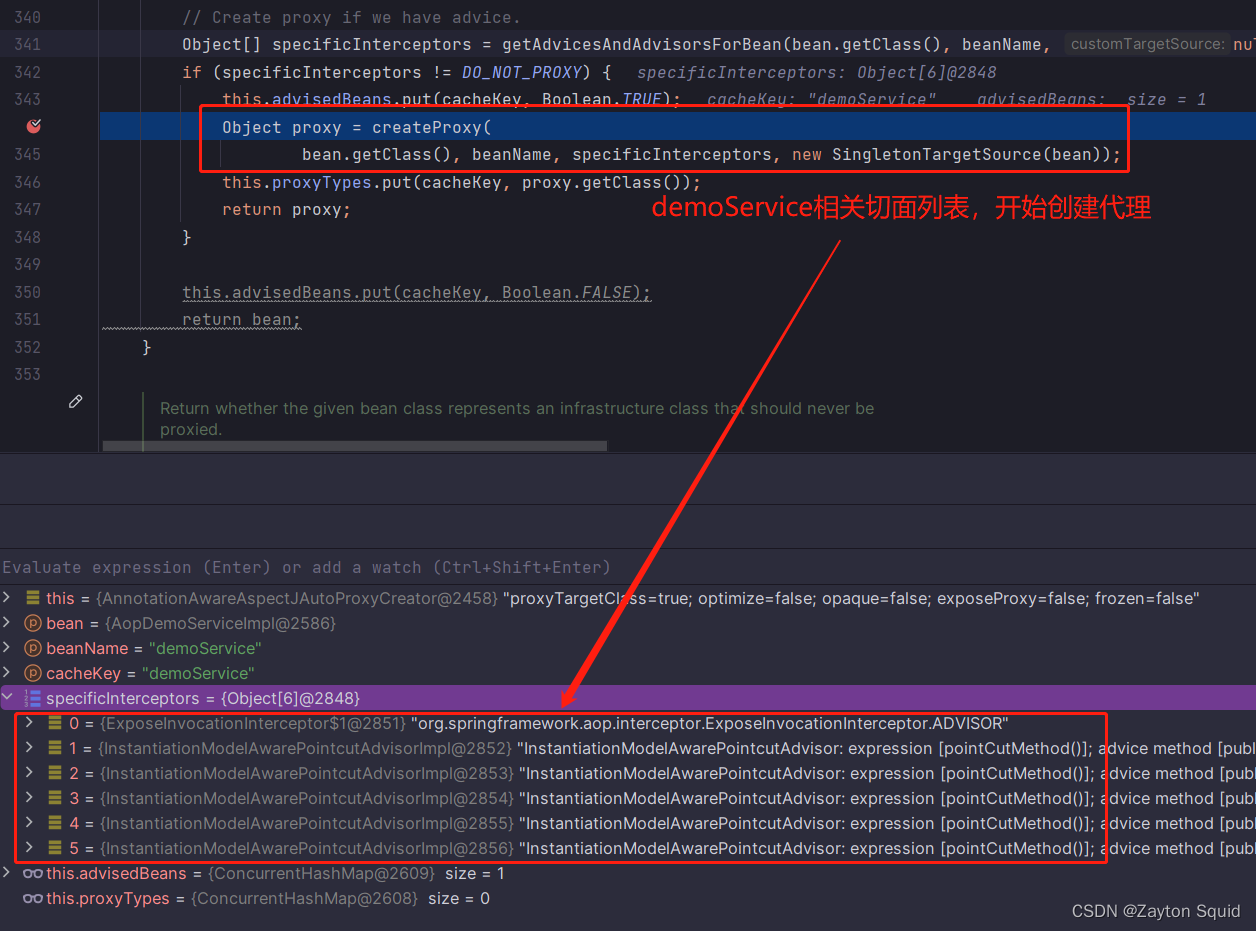Click field icon of element 5
Screen dimensions: 1256x931
[55, 848]
